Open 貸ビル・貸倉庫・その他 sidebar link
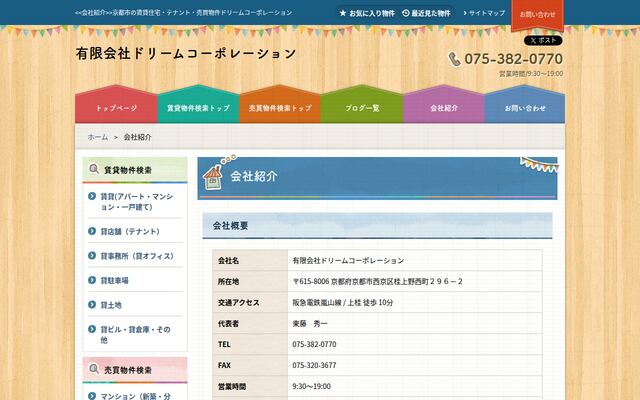Screen dimensions: 640x400 136,334
